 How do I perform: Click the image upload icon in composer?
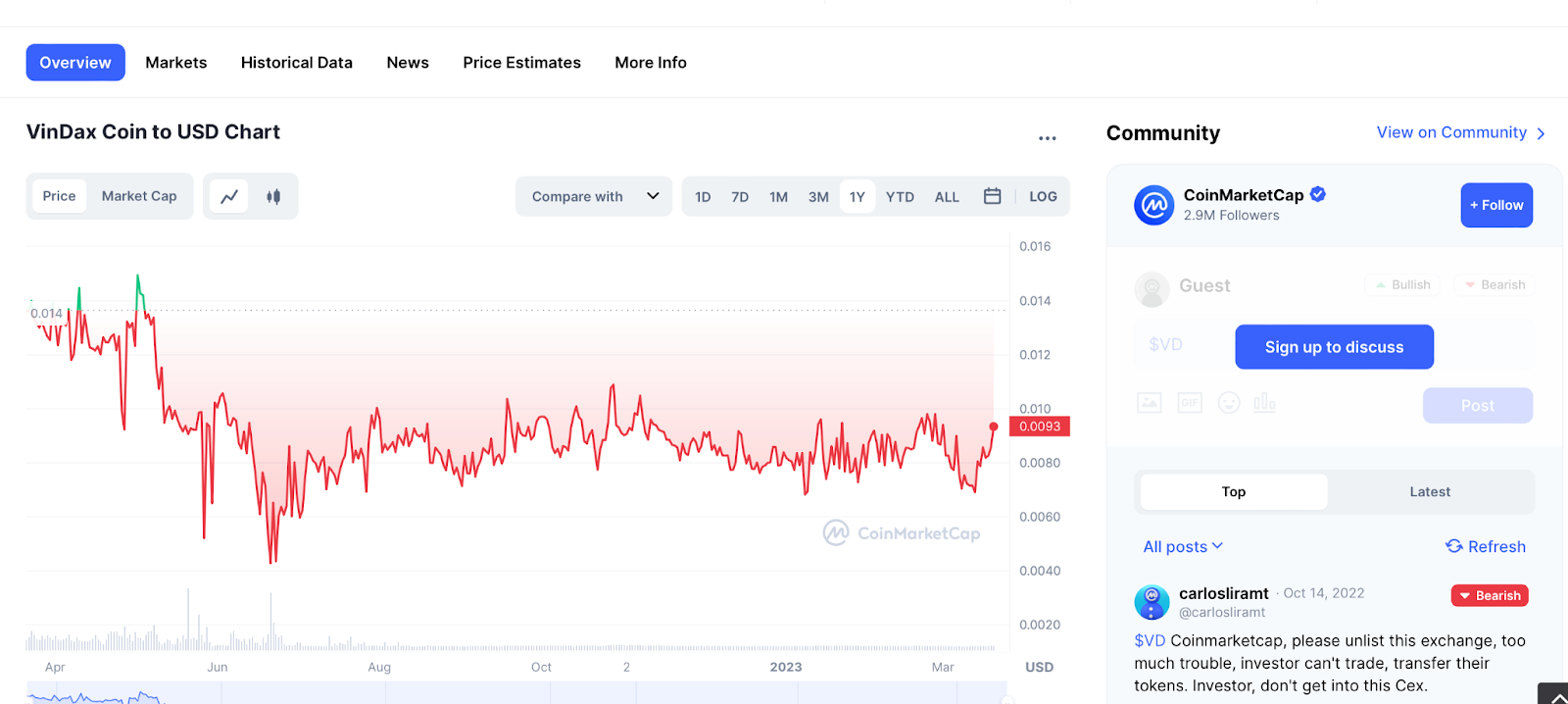(x=1149, y=403)
